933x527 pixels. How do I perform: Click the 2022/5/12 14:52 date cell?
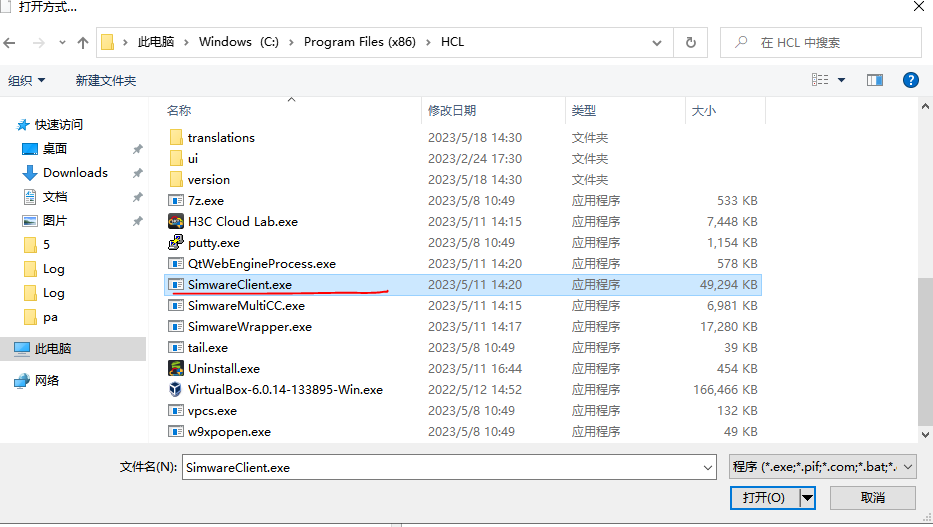pyautogui.click(x=475, y=390)
